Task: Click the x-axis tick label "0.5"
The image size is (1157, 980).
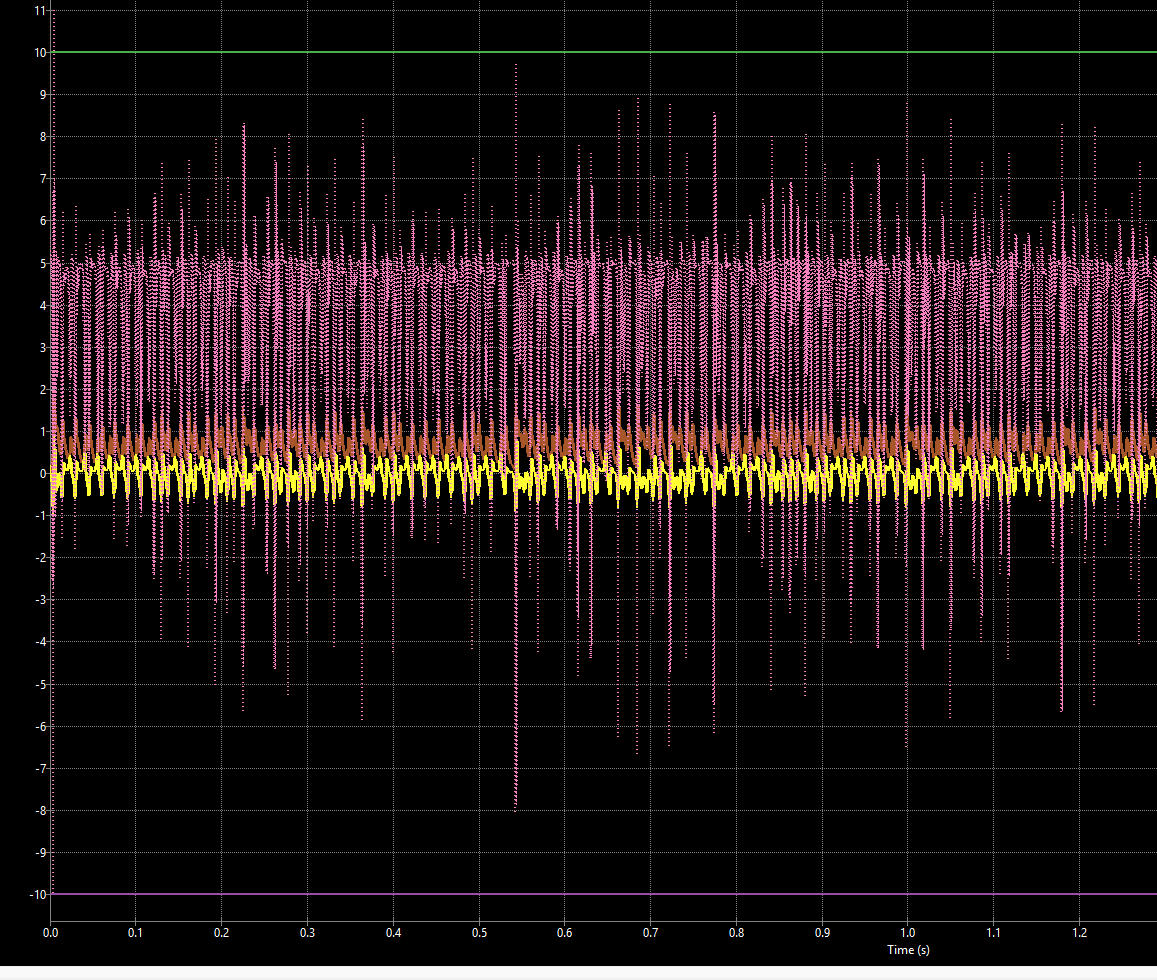Action: pyautogui.click(x=479, y=933)
